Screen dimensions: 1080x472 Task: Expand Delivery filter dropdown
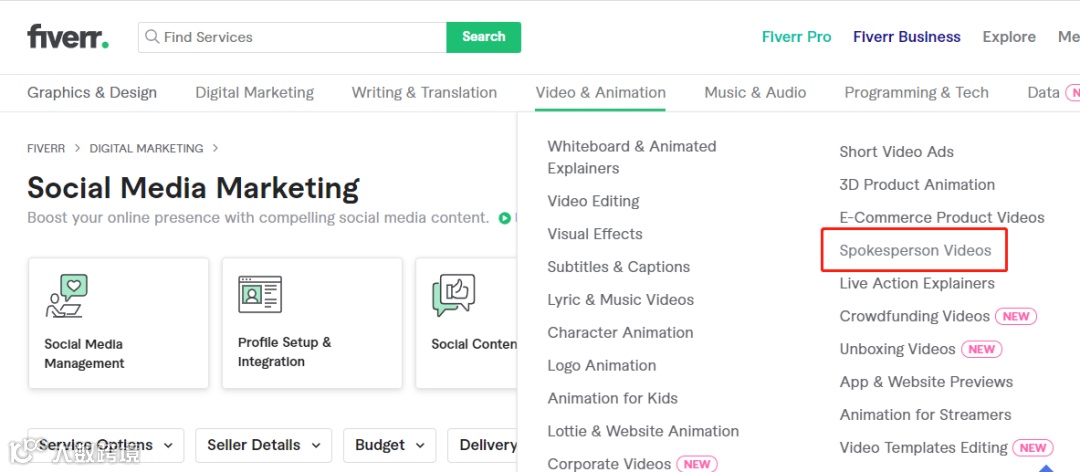point(482,445)
